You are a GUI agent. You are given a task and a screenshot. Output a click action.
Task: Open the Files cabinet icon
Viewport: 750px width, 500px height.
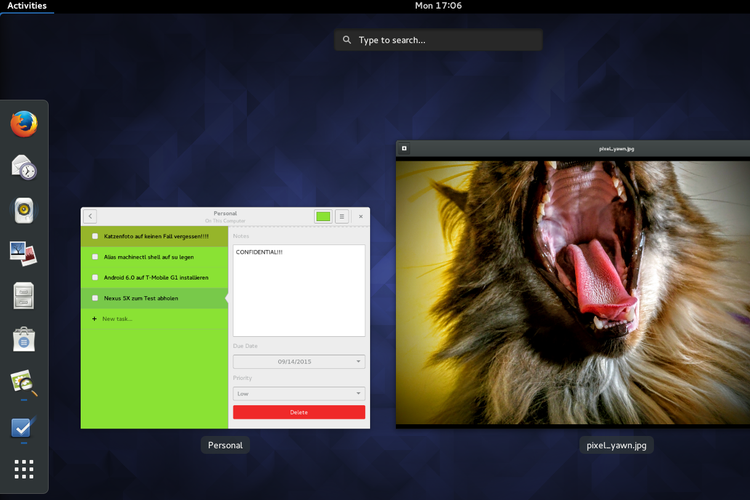tap(24, 296)
